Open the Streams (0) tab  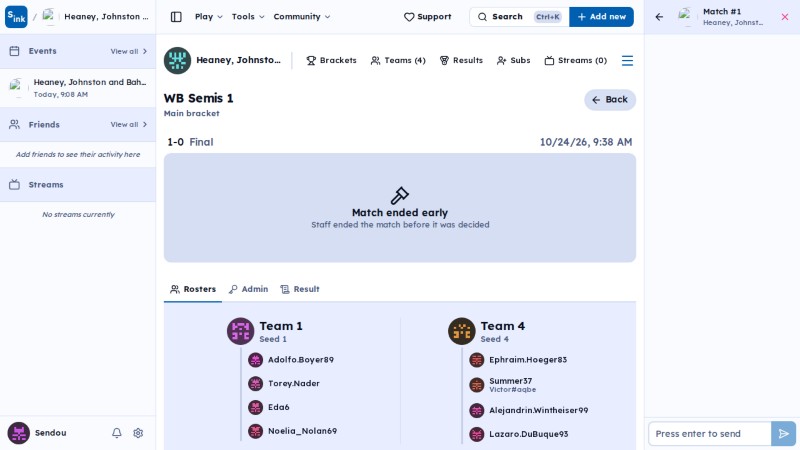576,60
